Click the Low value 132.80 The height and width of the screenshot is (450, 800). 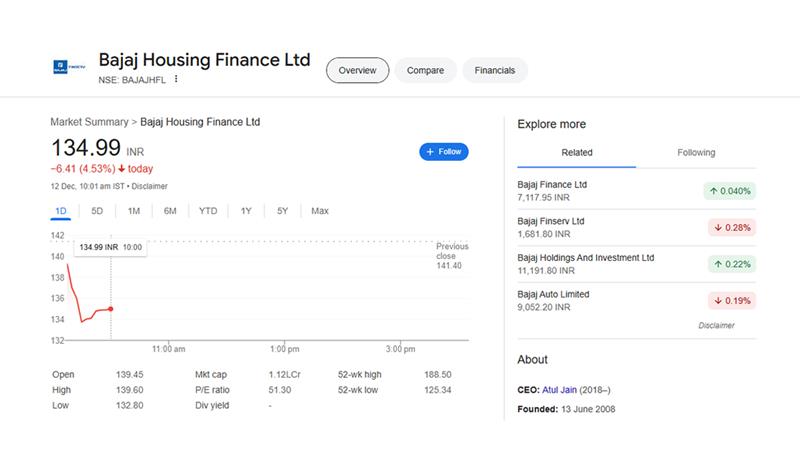[130, 405]
